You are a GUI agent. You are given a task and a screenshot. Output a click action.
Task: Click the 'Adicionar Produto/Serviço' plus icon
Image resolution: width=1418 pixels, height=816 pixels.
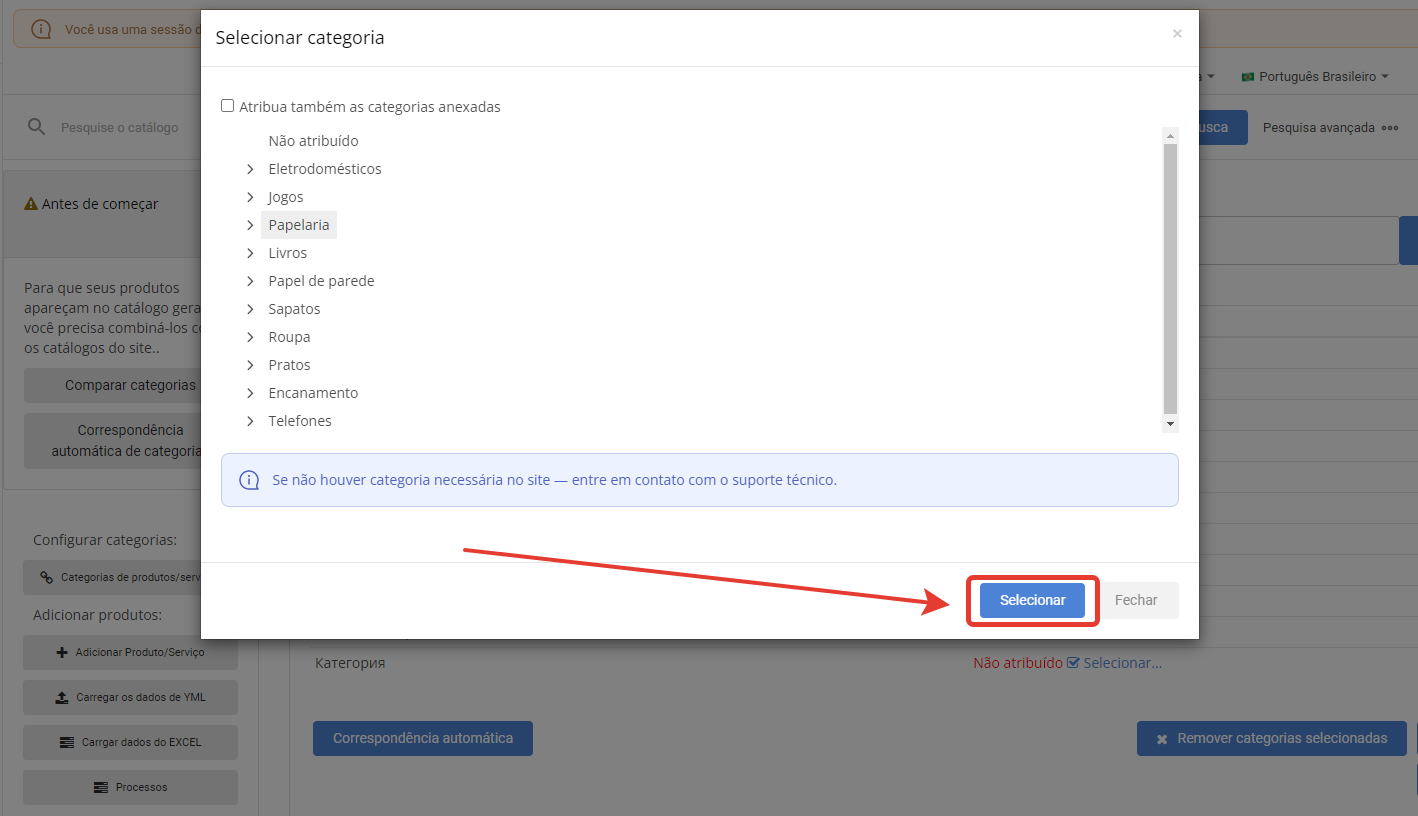pyautogui.click(x=62, y=652)
